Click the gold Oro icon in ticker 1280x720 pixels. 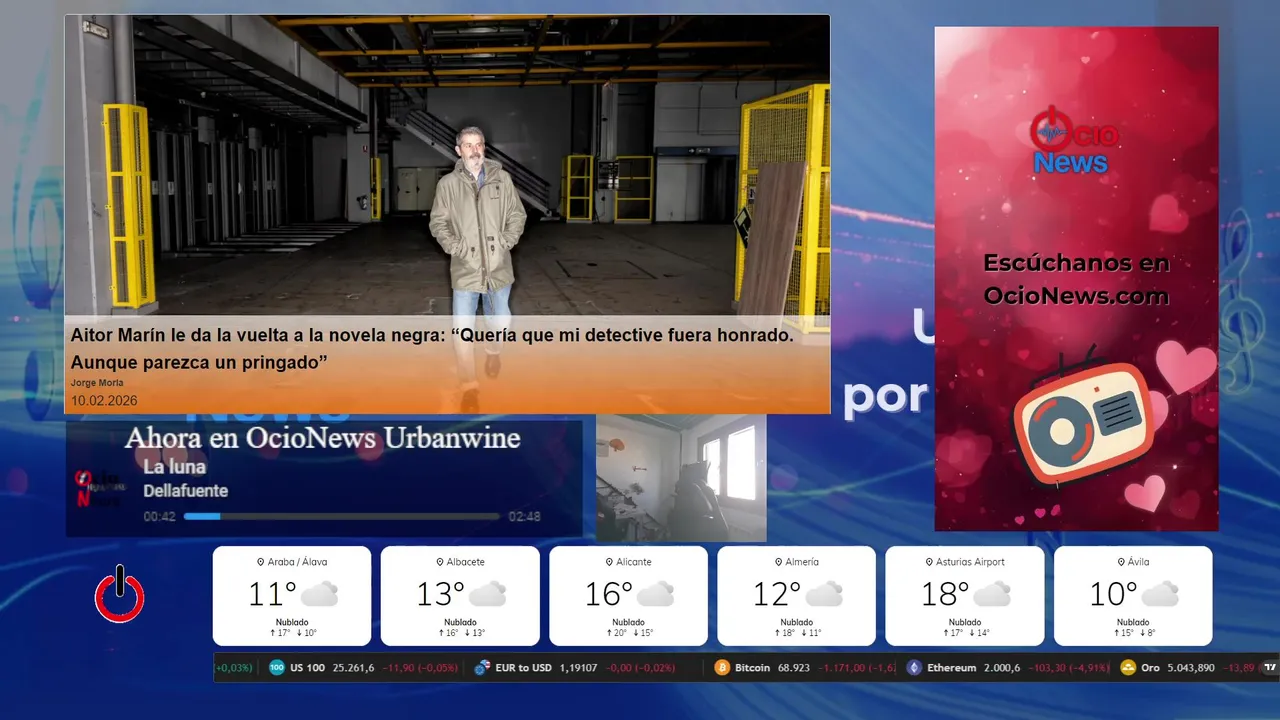1128,667
